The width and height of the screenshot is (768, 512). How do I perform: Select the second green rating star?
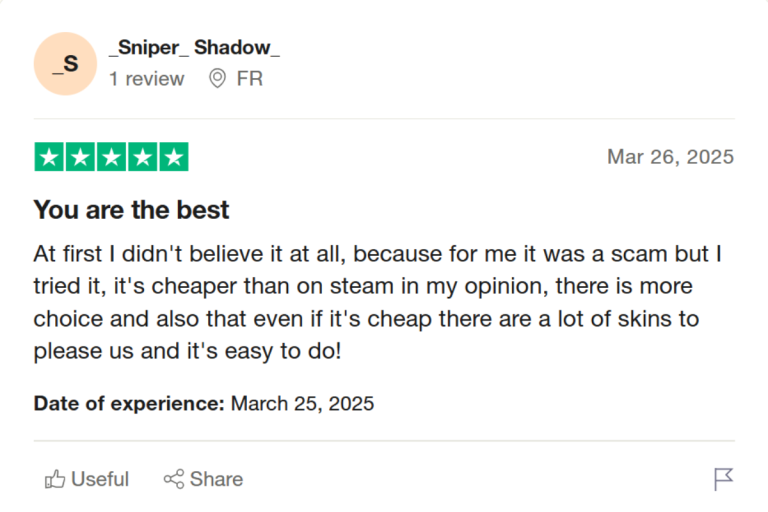[x=80, y=157]
